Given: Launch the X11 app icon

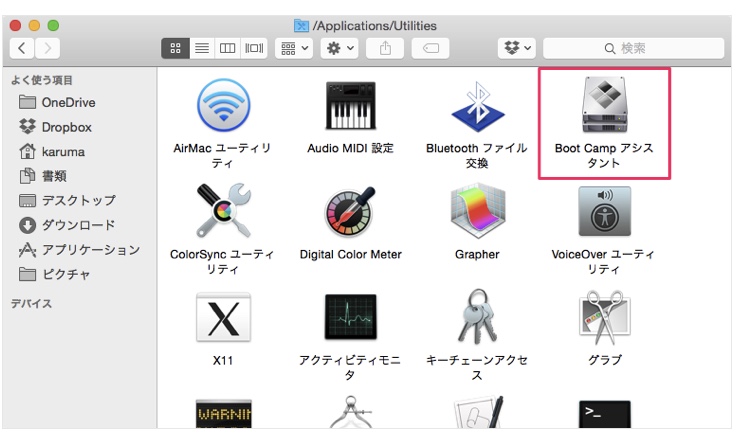Looking at the screenshot, I should pyautogui.click(x=222, y=317).
